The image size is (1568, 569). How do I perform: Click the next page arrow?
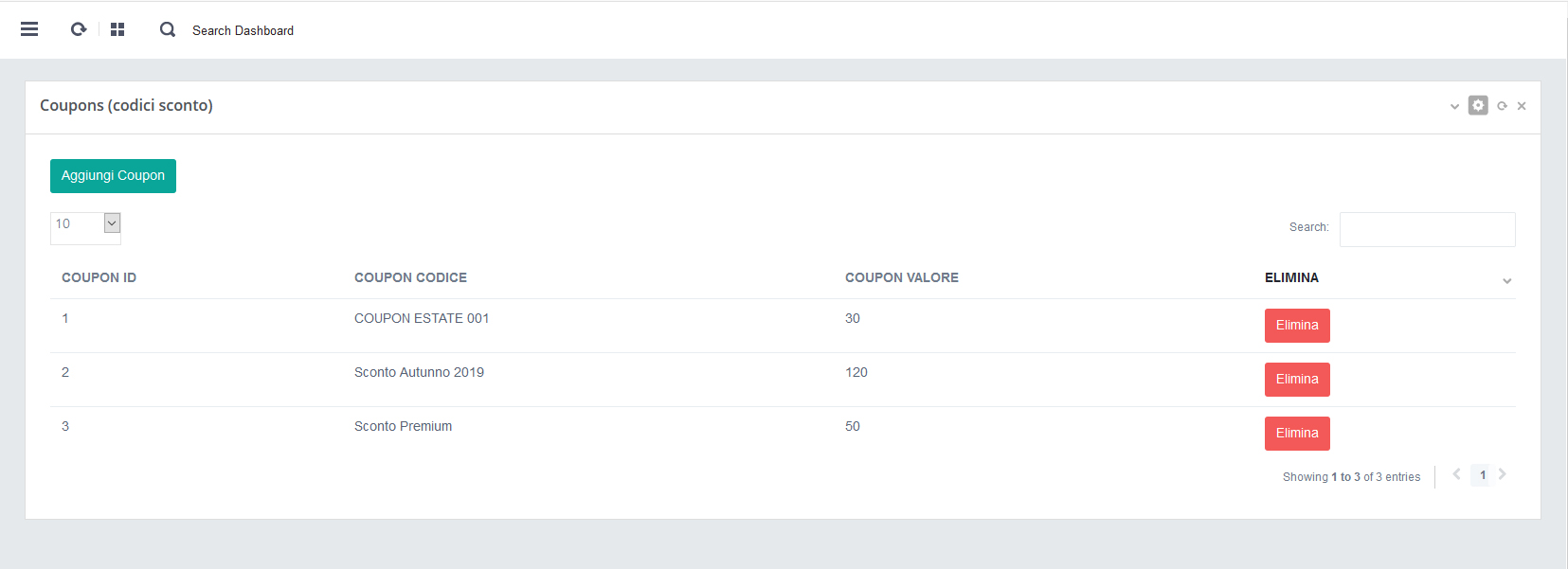click(x=1503, y=474)
